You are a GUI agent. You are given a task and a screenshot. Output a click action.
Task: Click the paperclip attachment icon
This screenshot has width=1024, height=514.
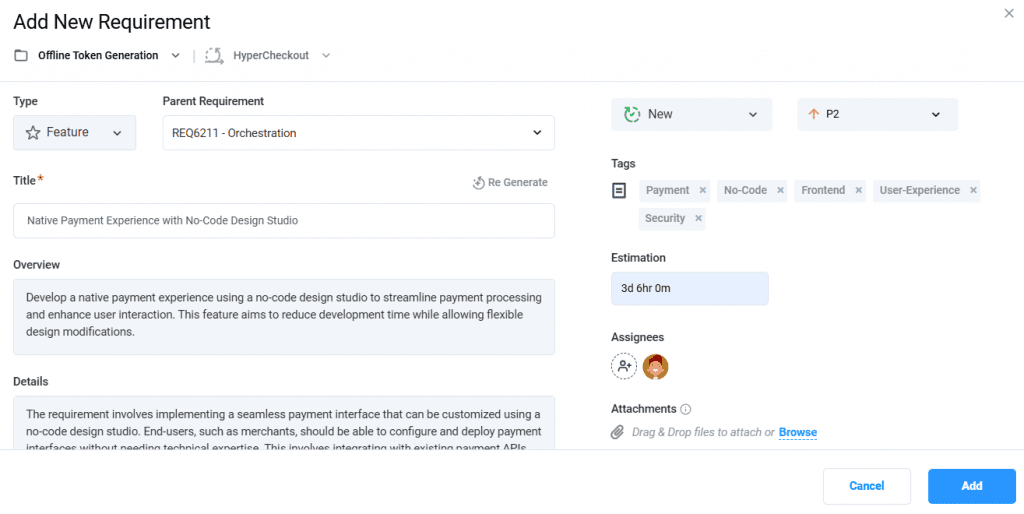[x=618, y=432]
